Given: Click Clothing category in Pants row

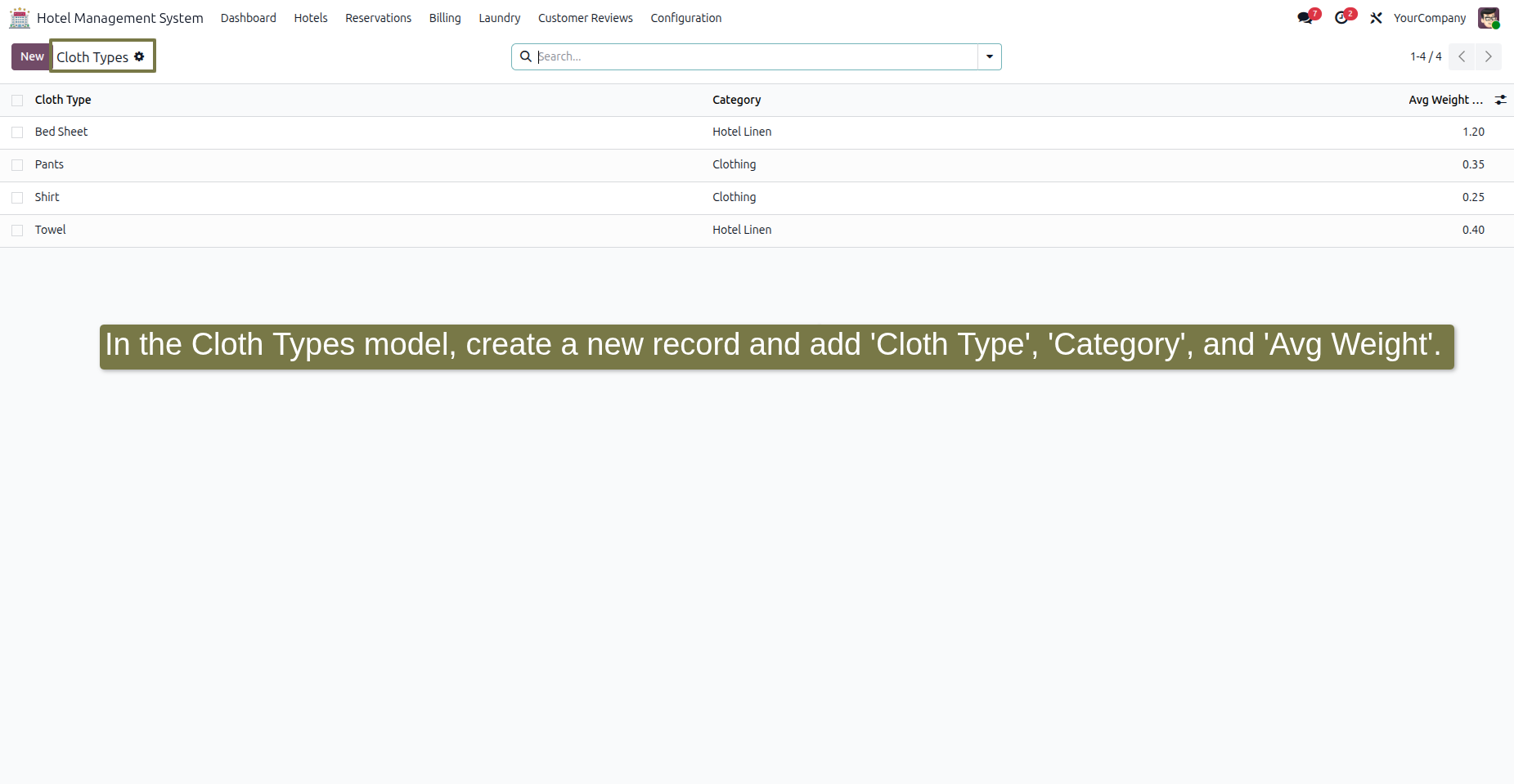Looking at the screenshot, I should click(735, 164).
